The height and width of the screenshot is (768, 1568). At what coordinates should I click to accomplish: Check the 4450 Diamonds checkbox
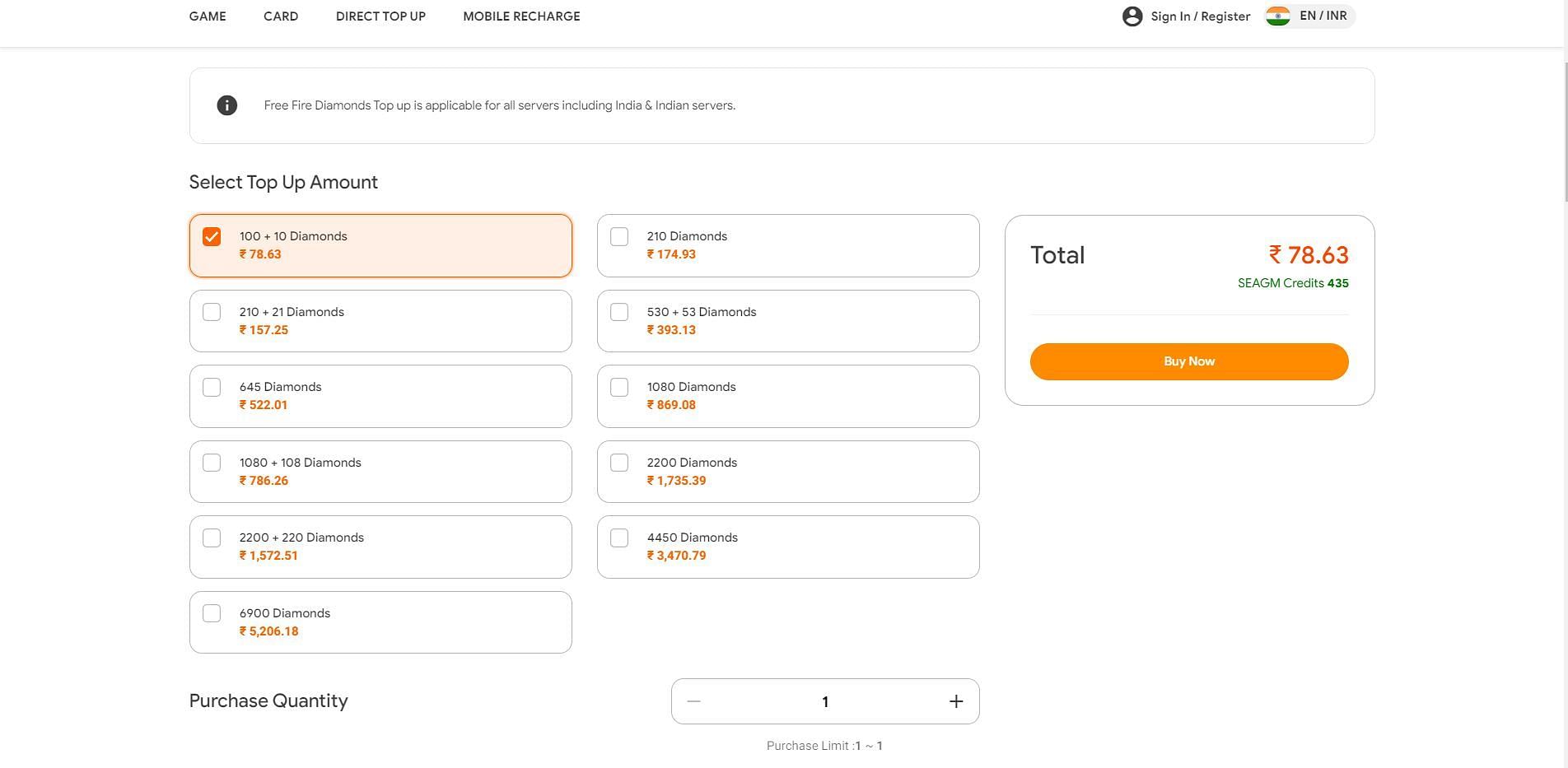pyautogui.click(x=619, y=538)
